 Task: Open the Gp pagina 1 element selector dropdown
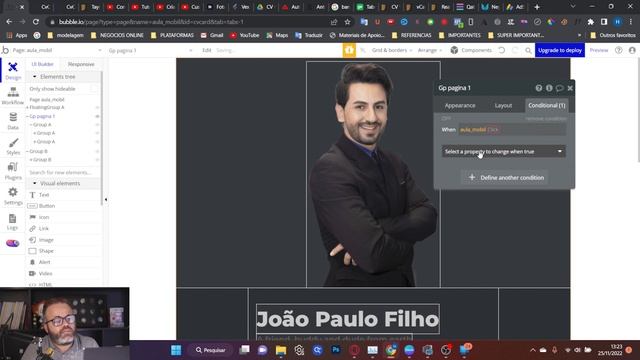pos(150,50)
